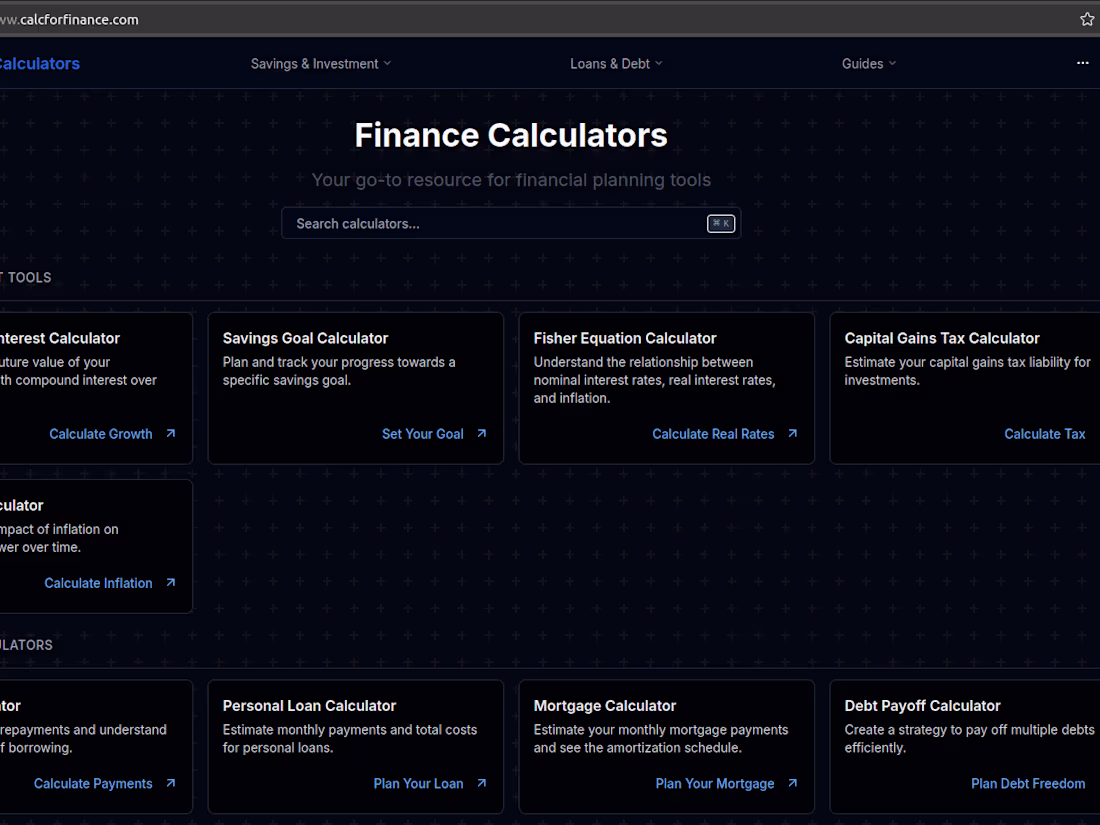Click Set Your Goal on the Savings Goal card
The height and width of the screenshot is (825, 1100).
pos(423,434)
